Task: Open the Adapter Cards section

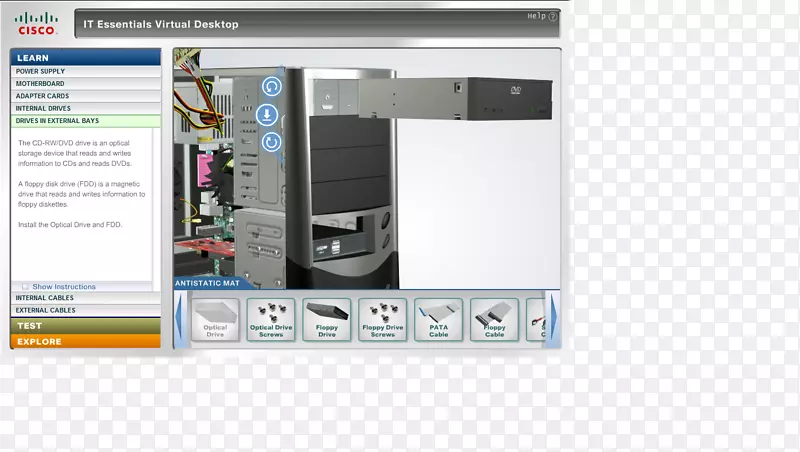Action: (x=85, y=96)
